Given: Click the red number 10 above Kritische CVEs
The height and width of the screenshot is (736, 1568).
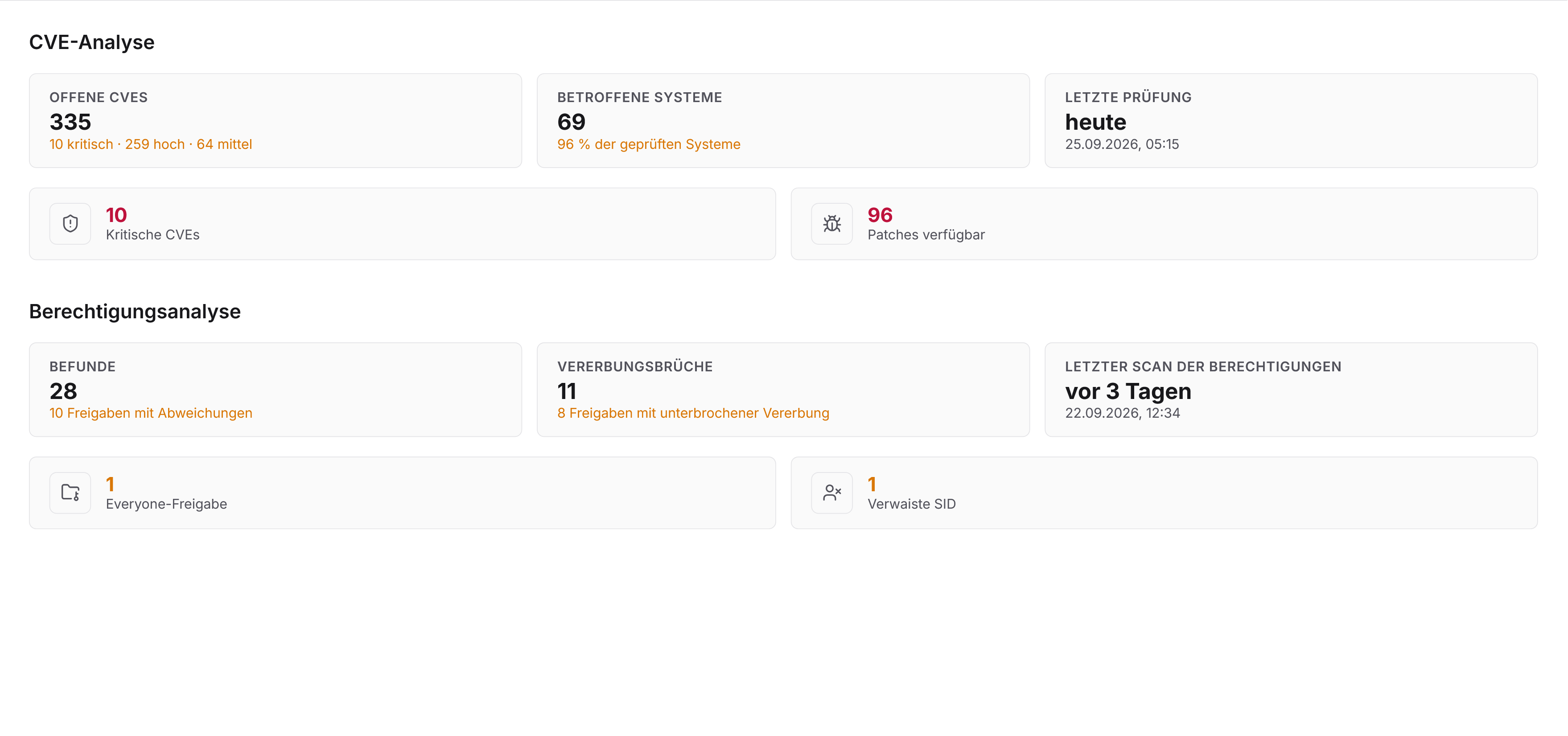Looking at the screenshot, I should pyautogui.click(x=116, y=215).
